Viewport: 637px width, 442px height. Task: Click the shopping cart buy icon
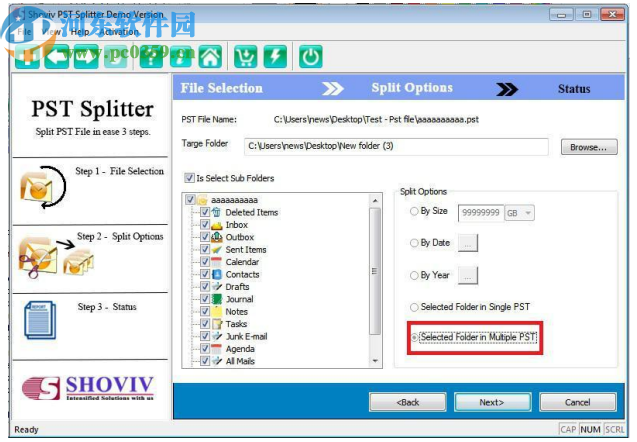pyautogui.click(x=245, y=56)
